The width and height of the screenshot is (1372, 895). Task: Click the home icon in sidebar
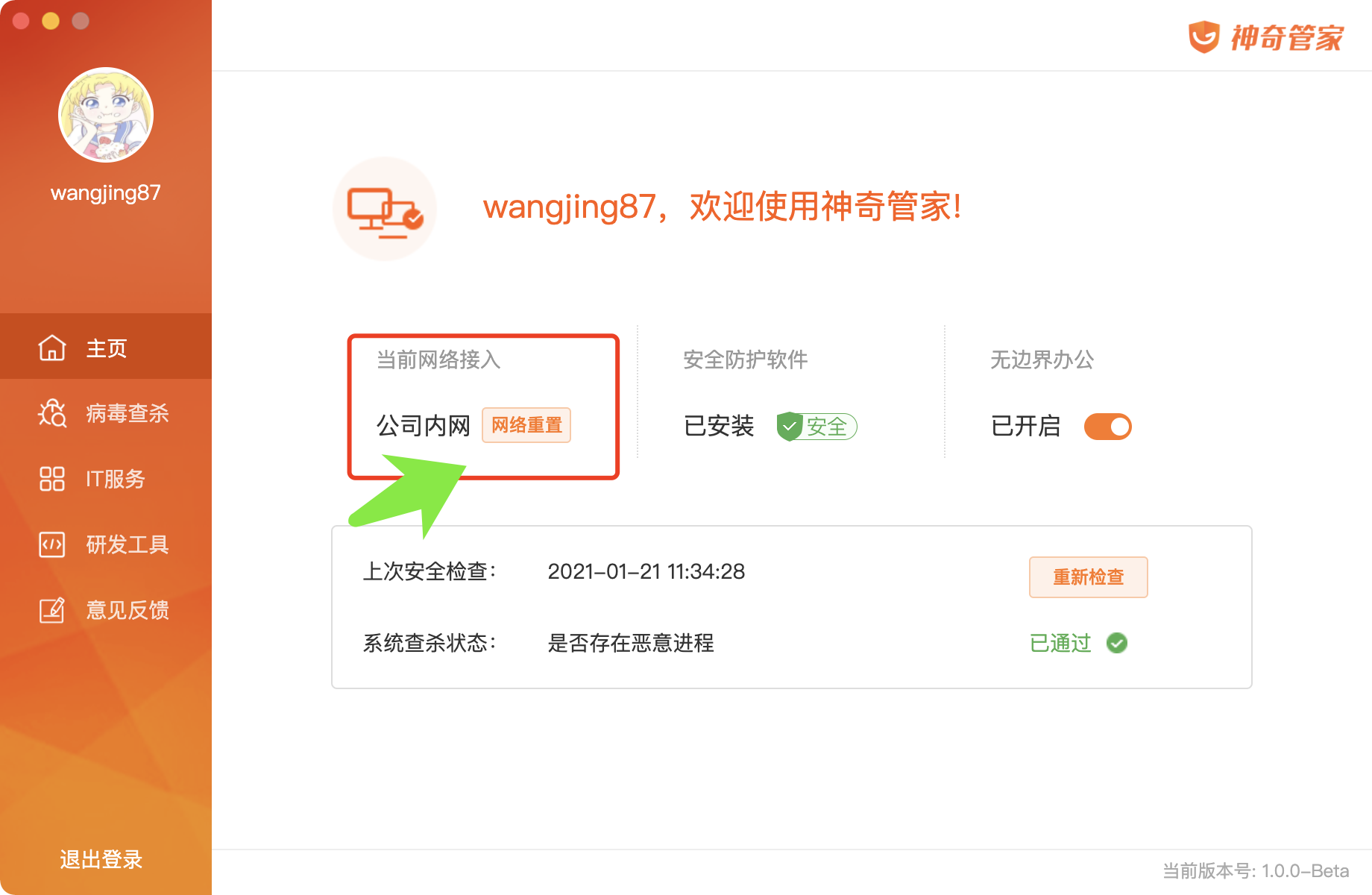(52, 348)
